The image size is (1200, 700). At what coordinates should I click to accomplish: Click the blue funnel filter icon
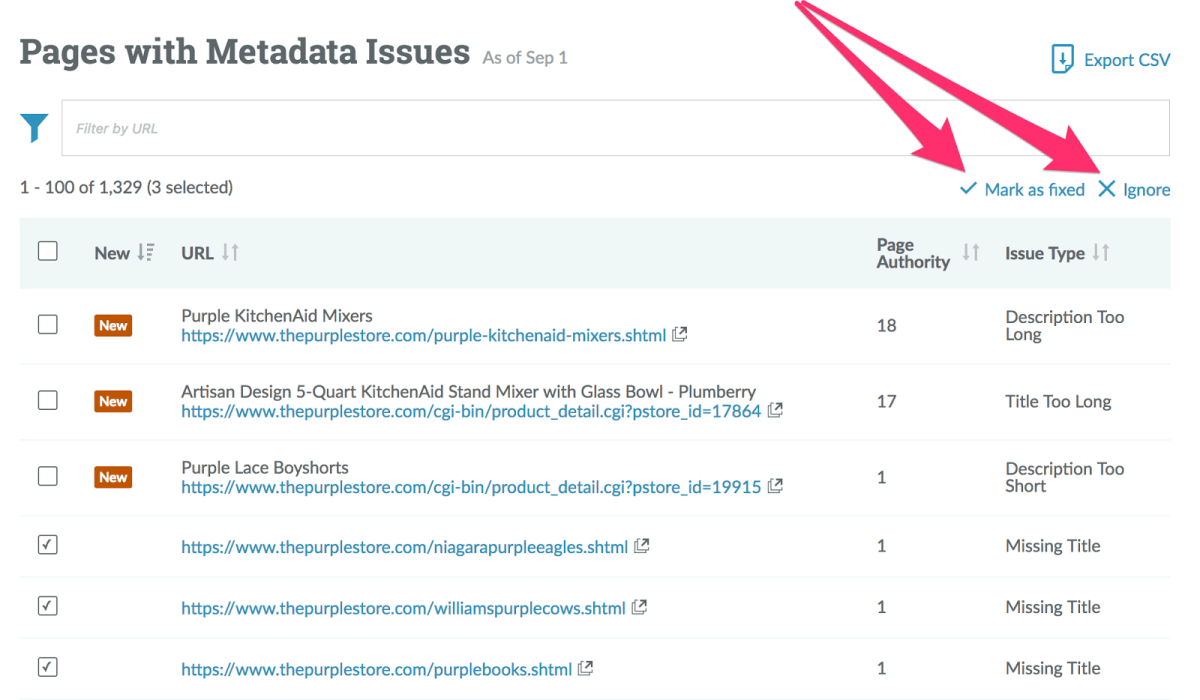point(35,128)
